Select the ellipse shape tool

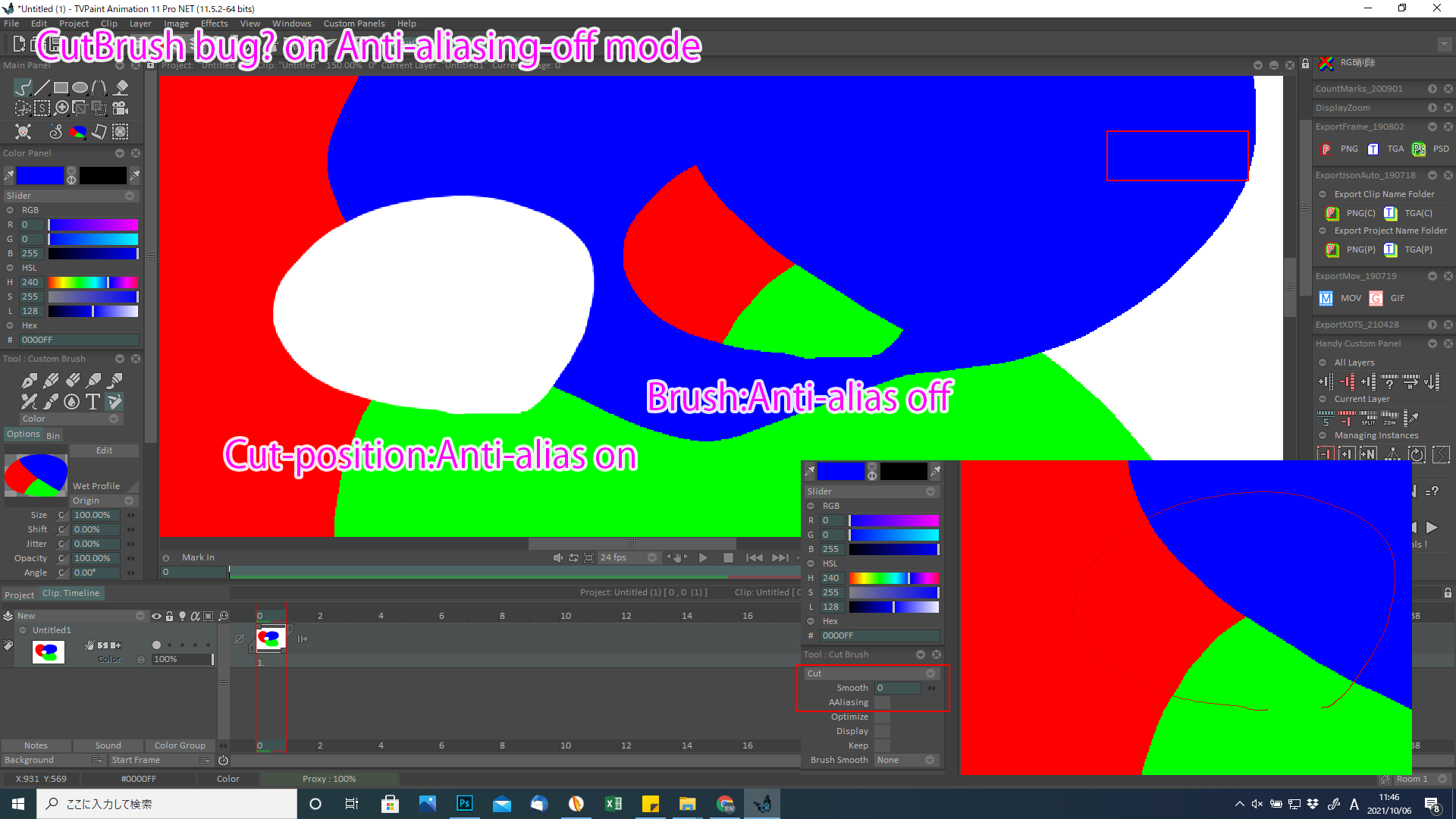click(x=80, y=87)
